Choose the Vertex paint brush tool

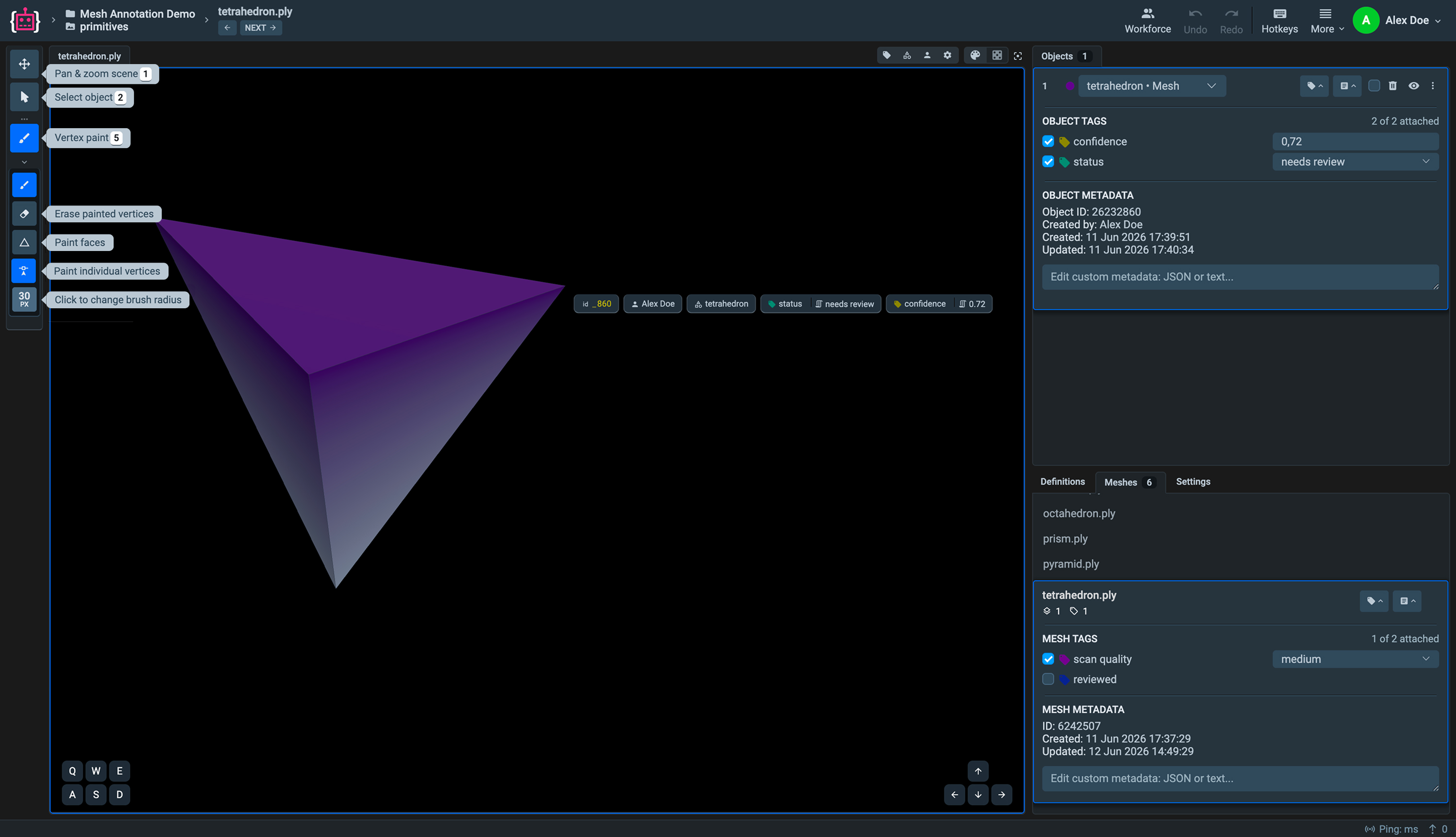(x=24, y=138)
